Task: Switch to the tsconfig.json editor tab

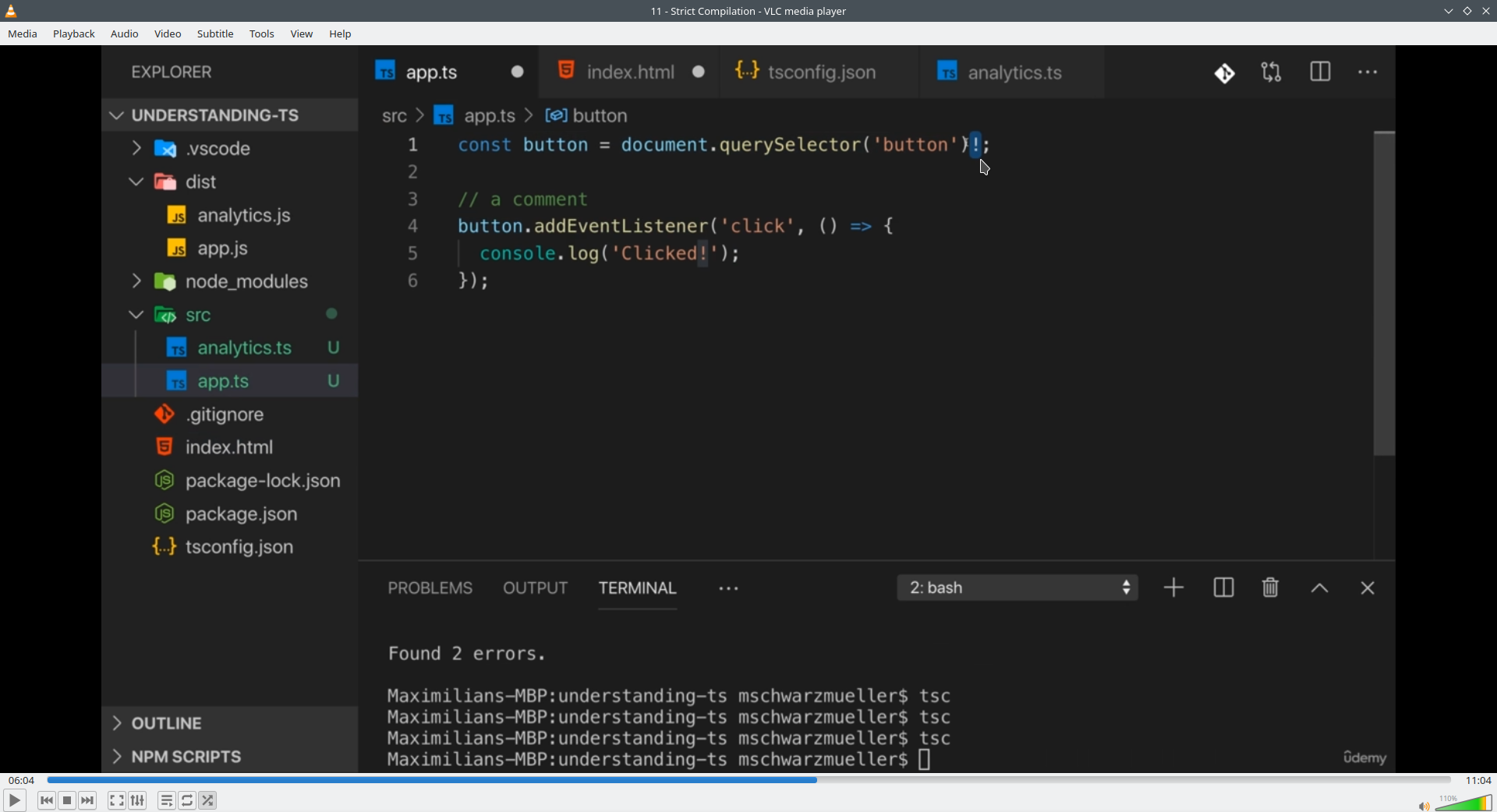Action: 819,72
